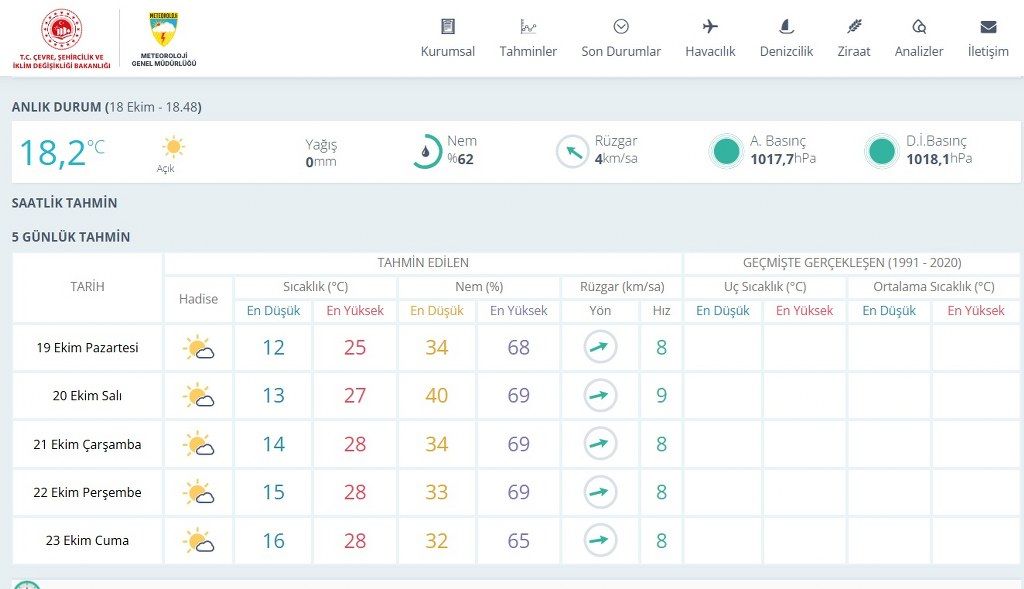Click the D.İ.Basınç pressure circle icon
This screenshot has height=589, width=1024.
coord(882,151)
